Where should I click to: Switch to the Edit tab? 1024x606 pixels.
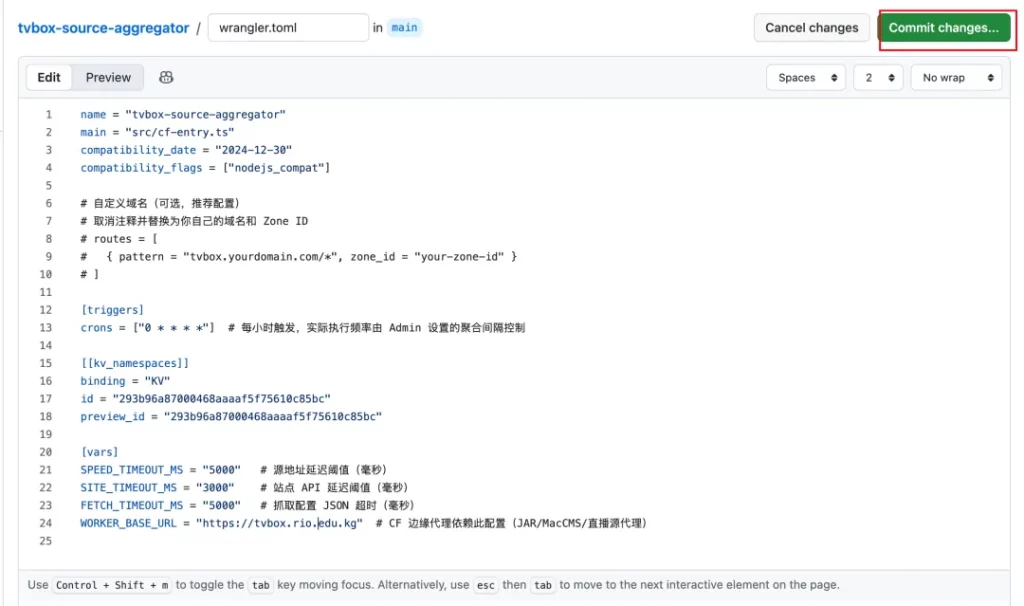tap(49, 77)
